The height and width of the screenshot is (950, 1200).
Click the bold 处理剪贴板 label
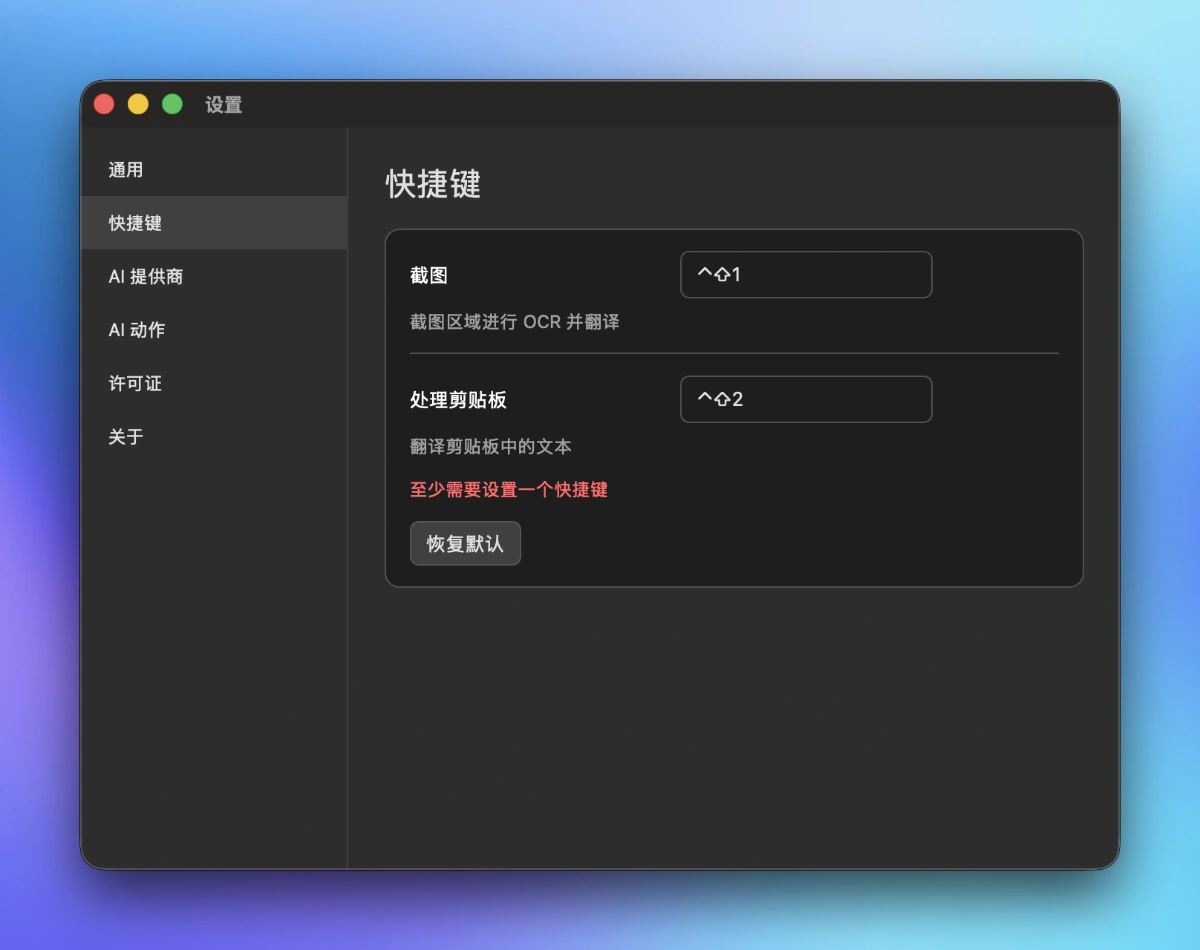pos(458,400)
